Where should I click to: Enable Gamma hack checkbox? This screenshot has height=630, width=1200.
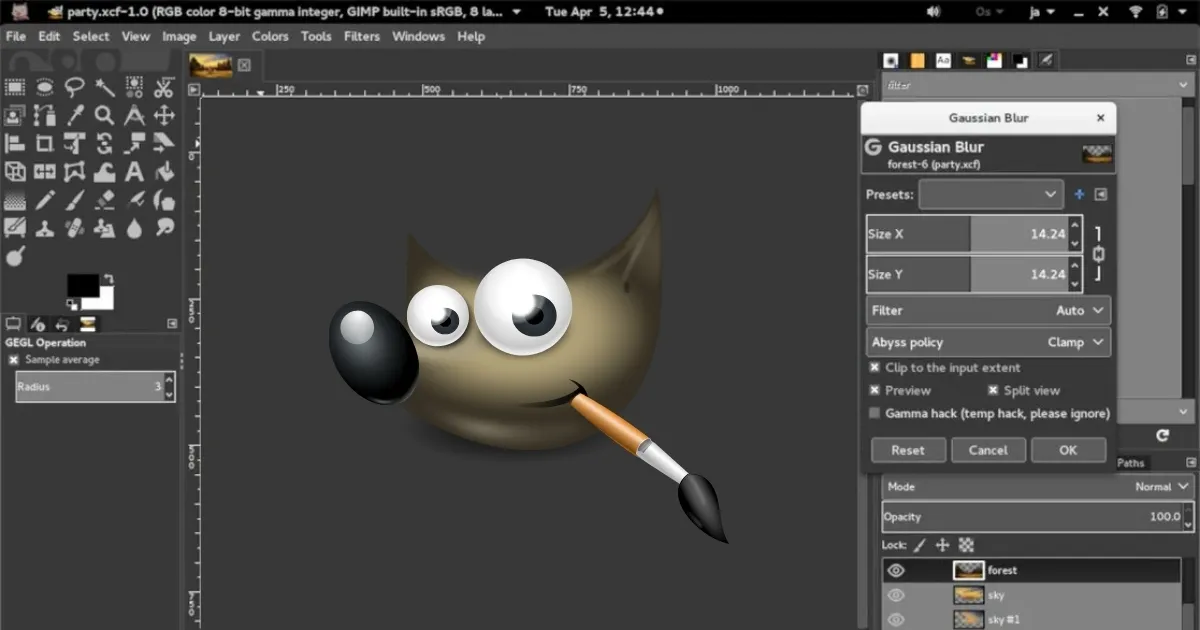(x=875, y=413)
